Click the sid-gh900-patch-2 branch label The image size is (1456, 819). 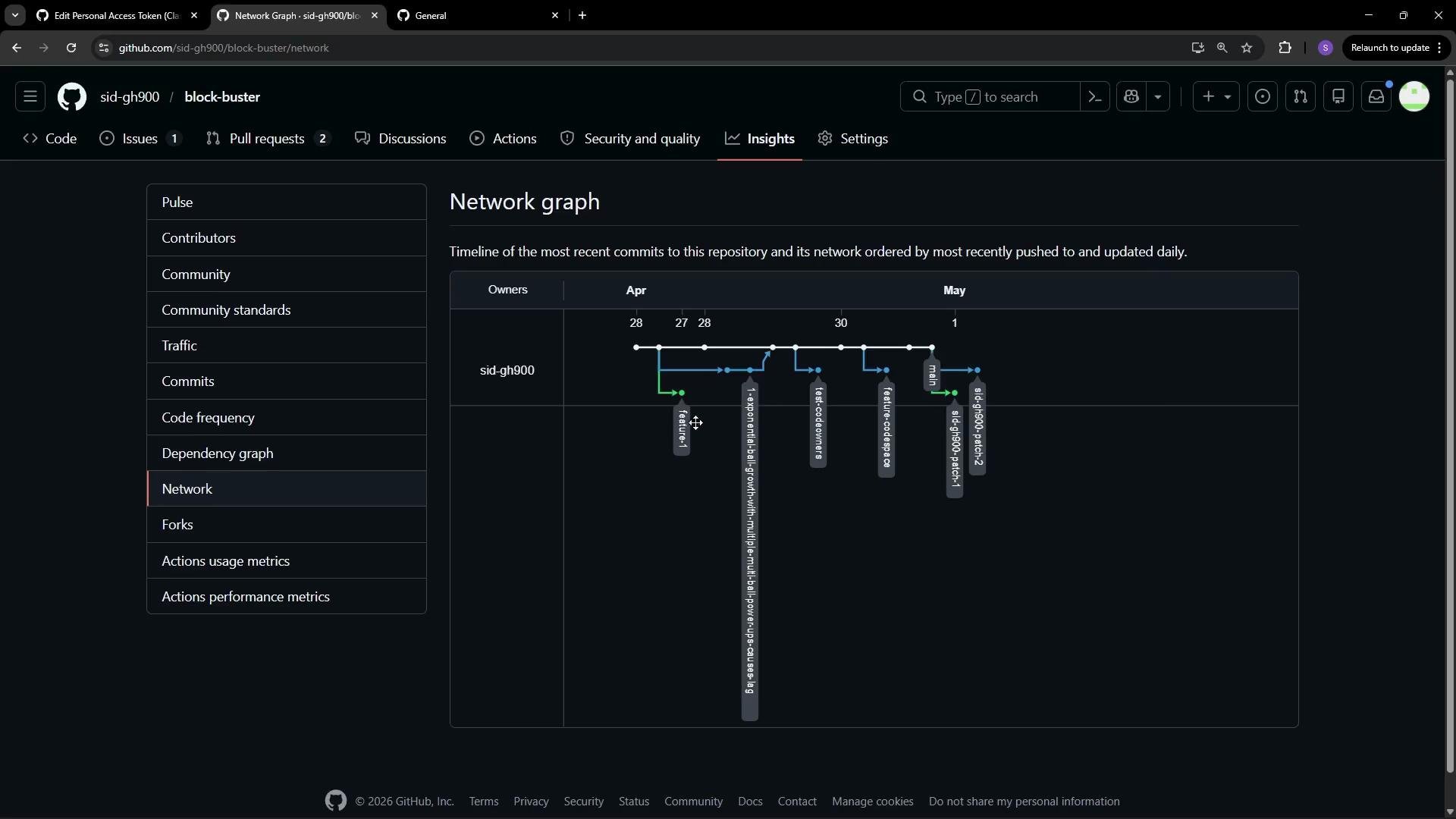(977, 427)
